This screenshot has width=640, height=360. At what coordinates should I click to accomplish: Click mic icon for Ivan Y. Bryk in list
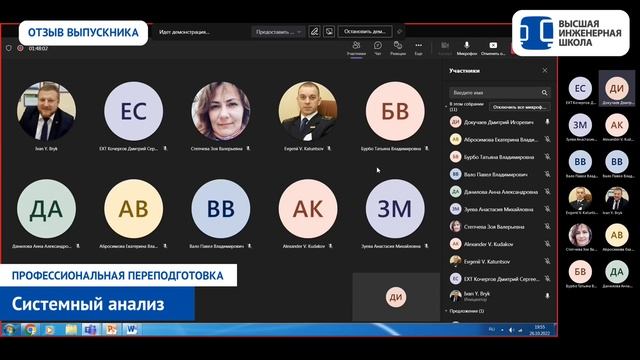547,296
